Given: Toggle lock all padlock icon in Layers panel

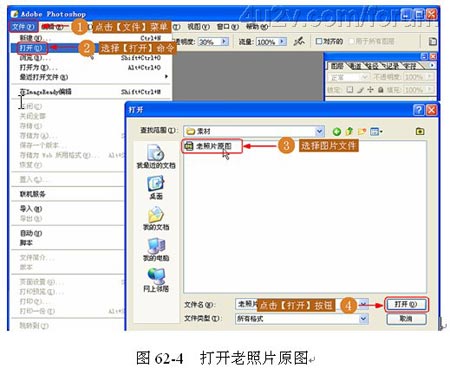Looking at the screenshot, I should (x=380, y=90).
